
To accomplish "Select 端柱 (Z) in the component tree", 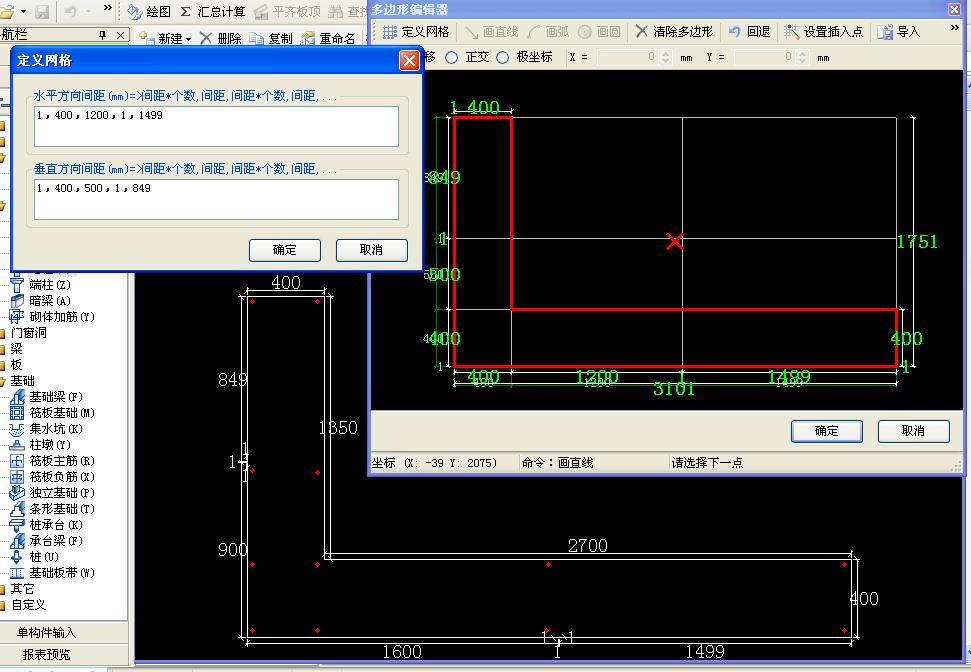I will pos(50,285).
